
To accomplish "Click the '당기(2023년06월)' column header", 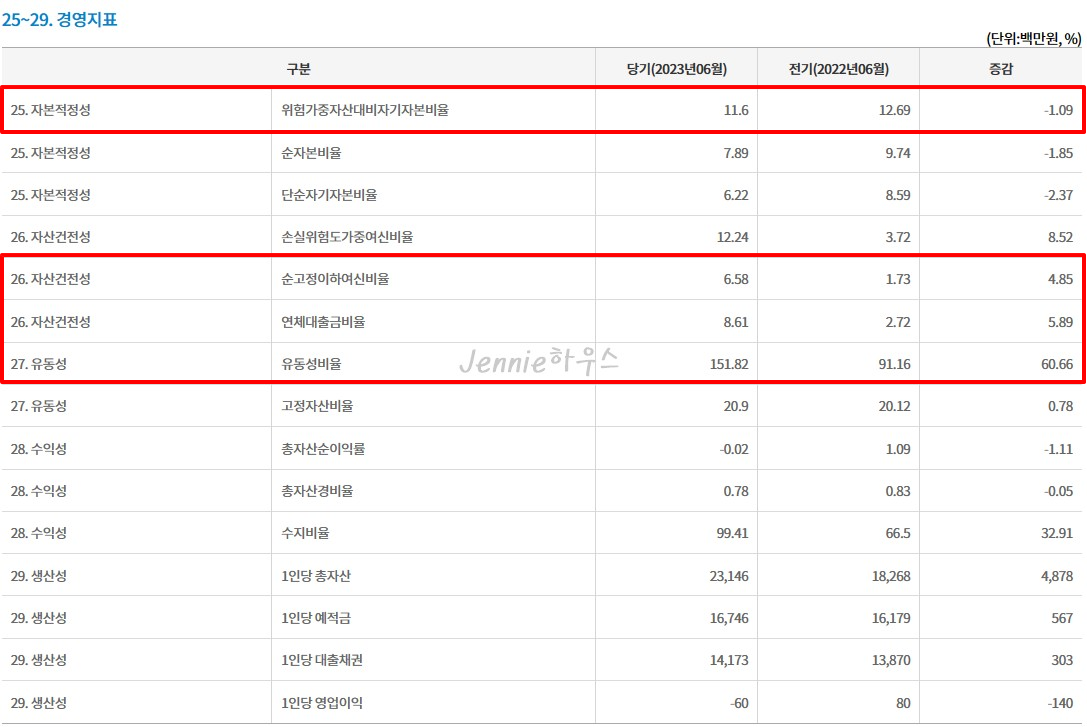I will [x=677, y=69].
